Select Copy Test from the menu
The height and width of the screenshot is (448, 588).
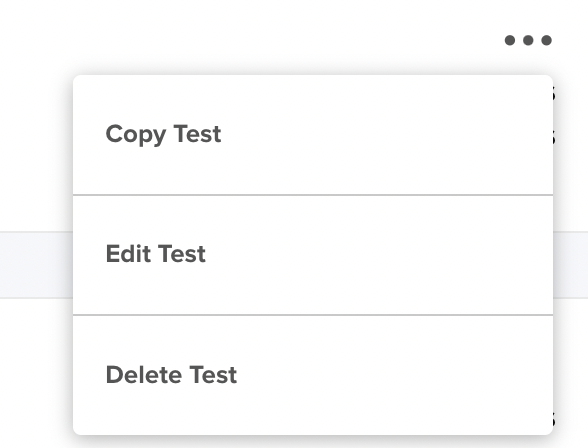(313, 135)
